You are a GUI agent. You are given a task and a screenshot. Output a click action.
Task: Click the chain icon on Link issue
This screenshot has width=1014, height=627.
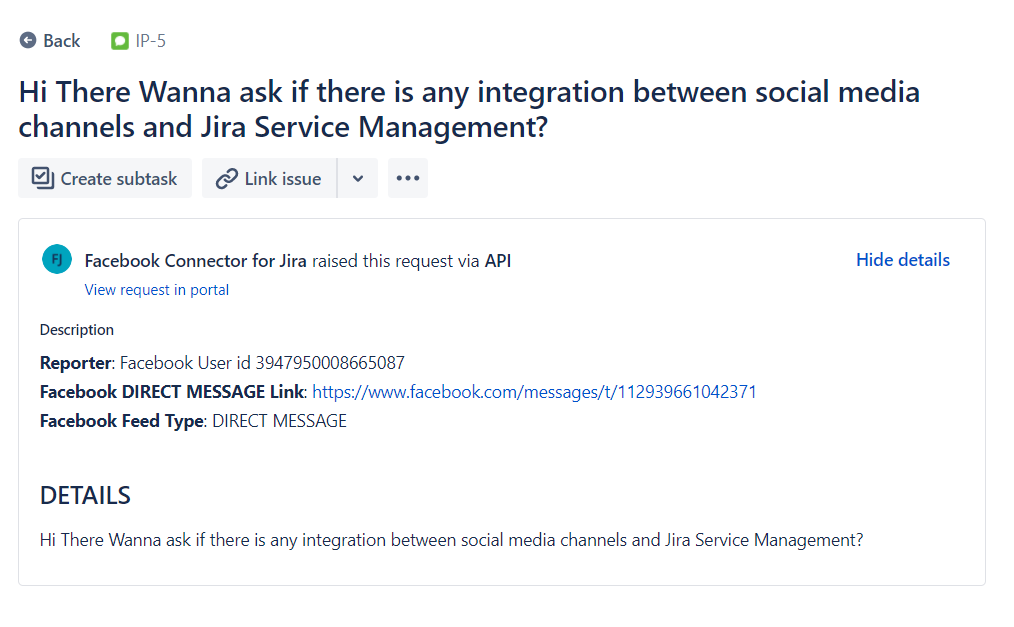[226, 178]
